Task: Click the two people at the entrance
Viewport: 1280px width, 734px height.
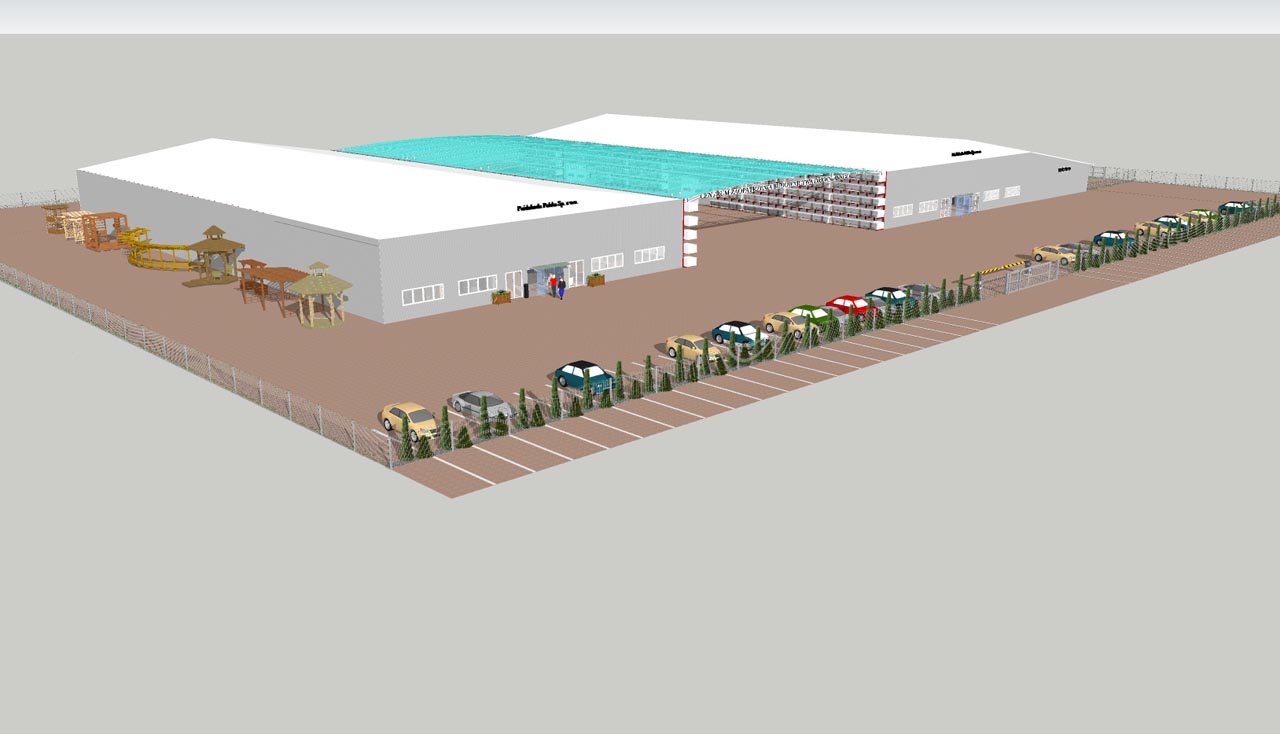Action: pyautogui.click(x=556, y=287)
